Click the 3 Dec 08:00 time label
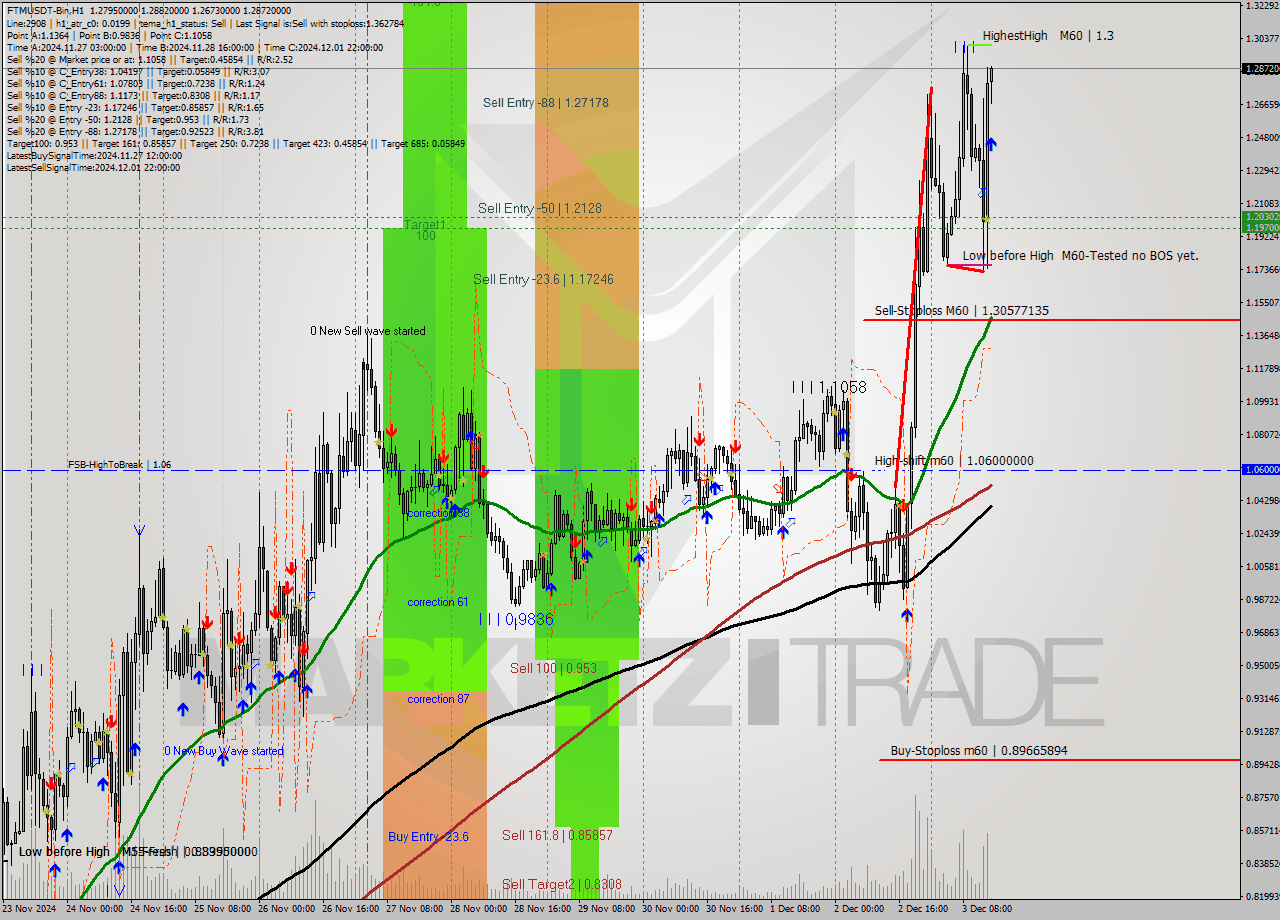The height and width of the screenshot is (920, 1280). pyautogui.click(x=988, y=909)
